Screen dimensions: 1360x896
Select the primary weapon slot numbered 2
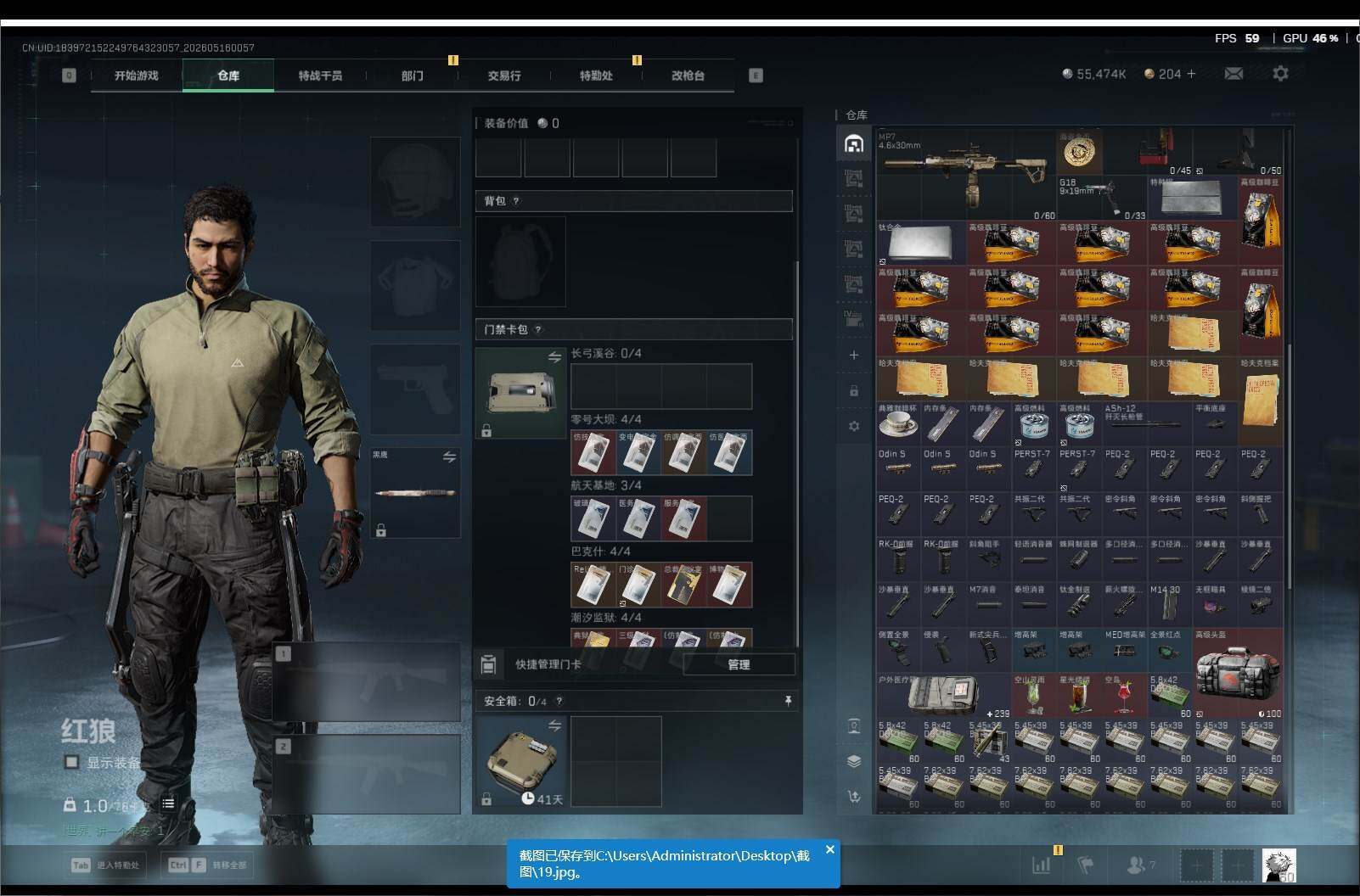pyautogui.click(x=367, y=776)
